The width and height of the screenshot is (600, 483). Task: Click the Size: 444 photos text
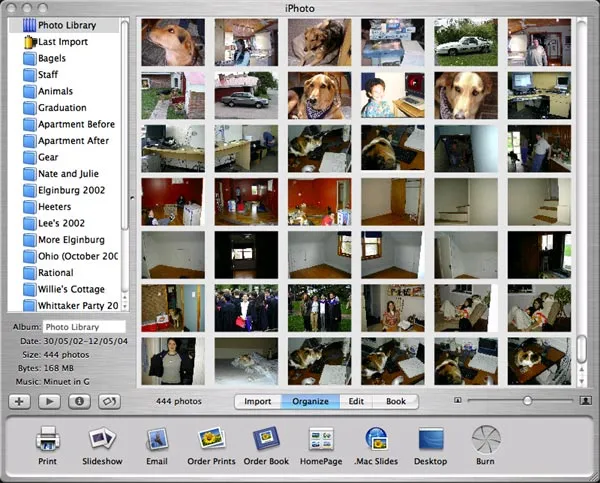(56, 355)
